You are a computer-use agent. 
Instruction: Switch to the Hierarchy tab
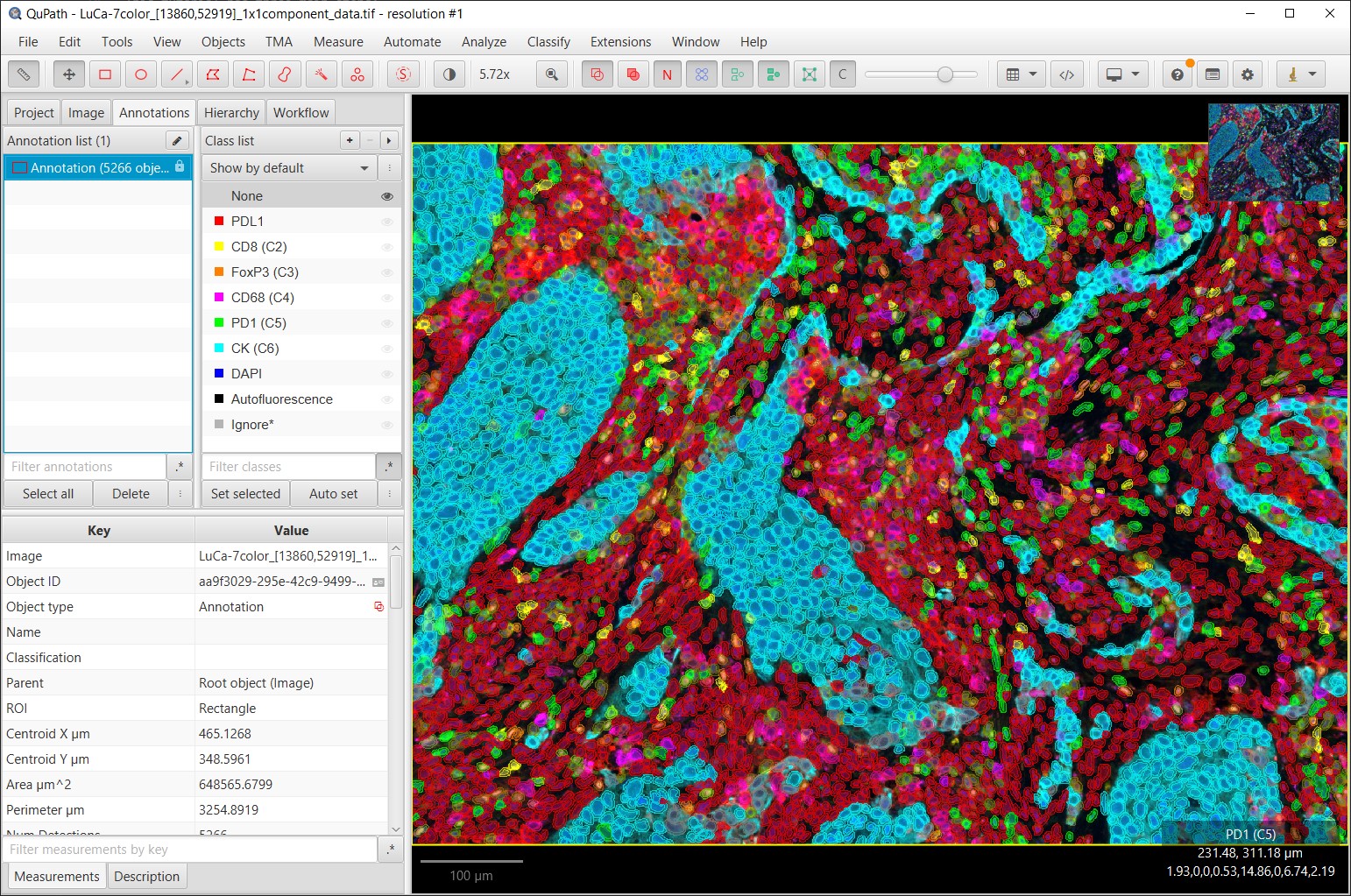click(x=231, y=113)
